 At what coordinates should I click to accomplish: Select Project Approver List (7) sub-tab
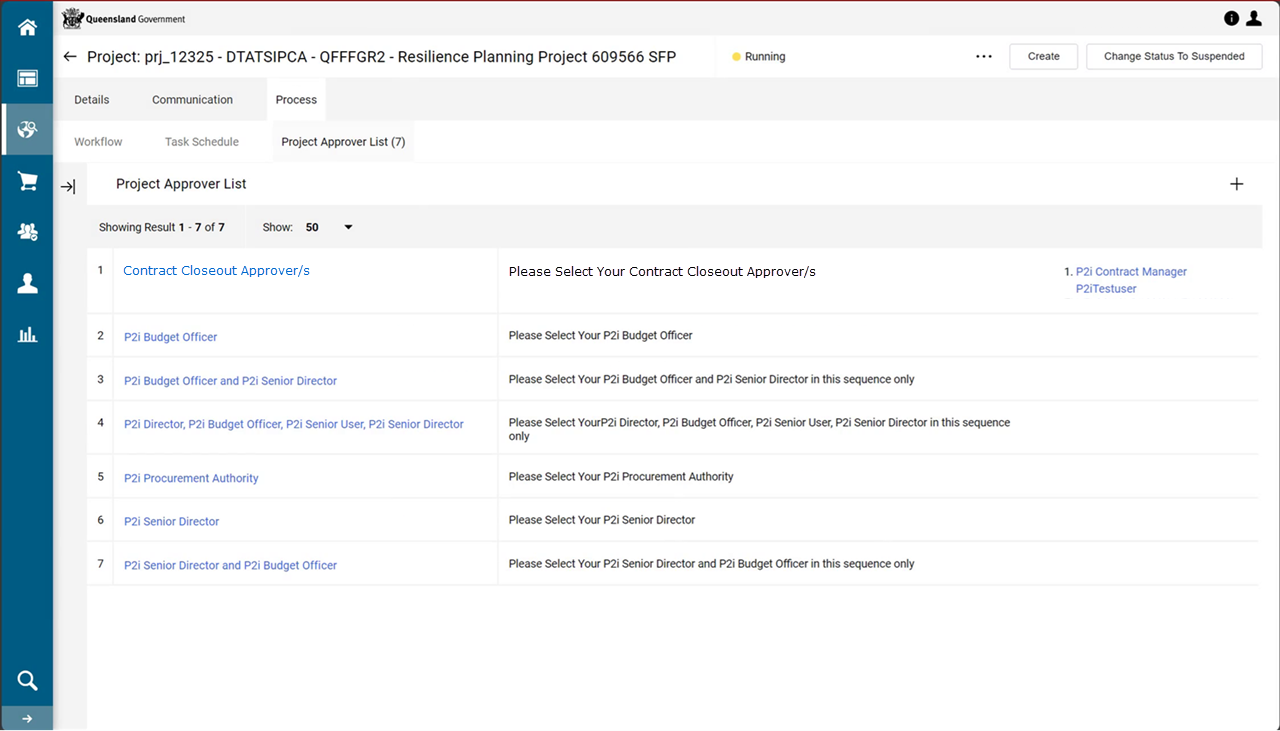pyautogui.click(x=343, y=142)
